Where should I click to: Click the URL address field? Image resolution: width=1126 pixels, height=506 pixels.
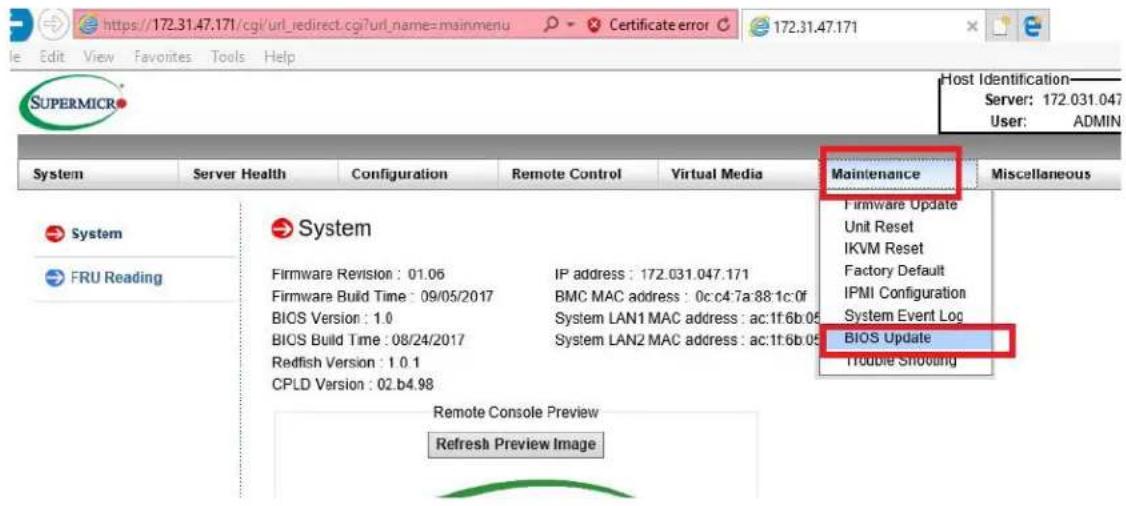pyautogui.click(x=306, y=26)
